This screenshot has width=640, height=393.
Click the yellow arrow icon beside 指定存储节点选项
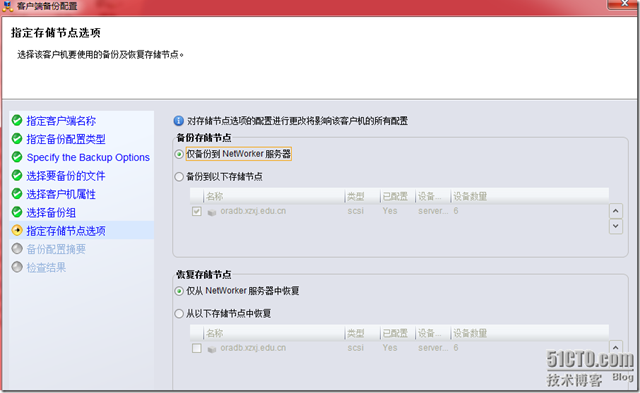(17, 231)
